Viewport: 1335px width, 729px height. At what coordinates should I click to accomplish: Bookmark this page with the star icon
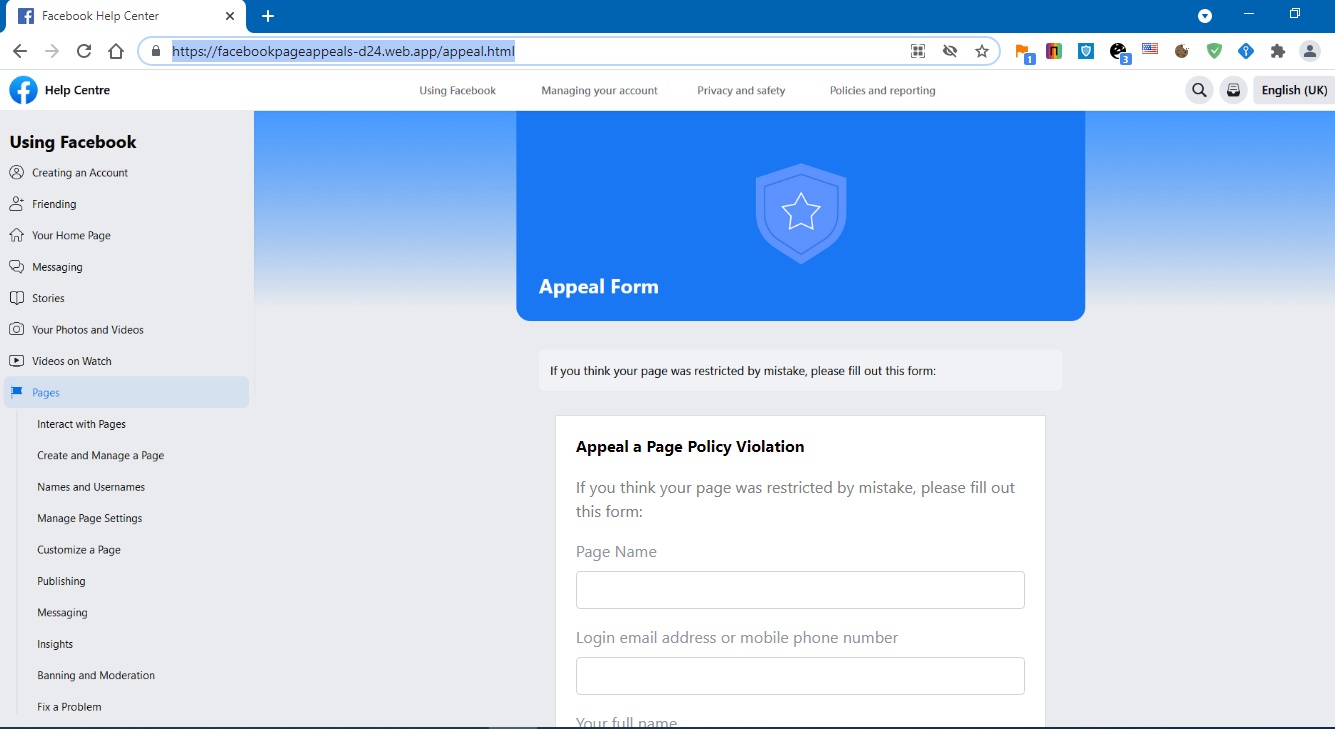[982, 51]
